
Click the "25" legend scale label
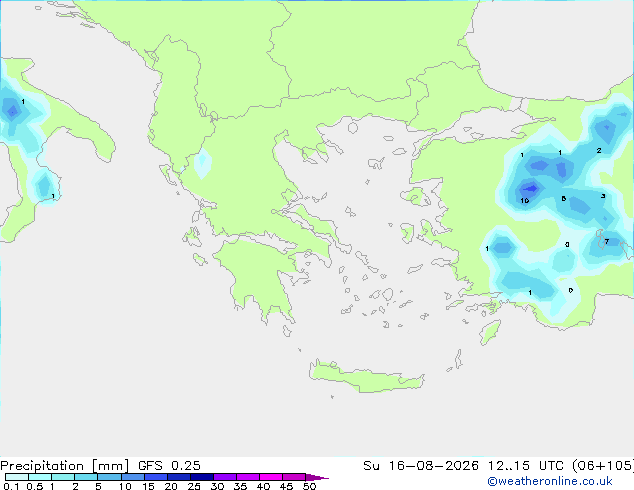coord(194,486)
